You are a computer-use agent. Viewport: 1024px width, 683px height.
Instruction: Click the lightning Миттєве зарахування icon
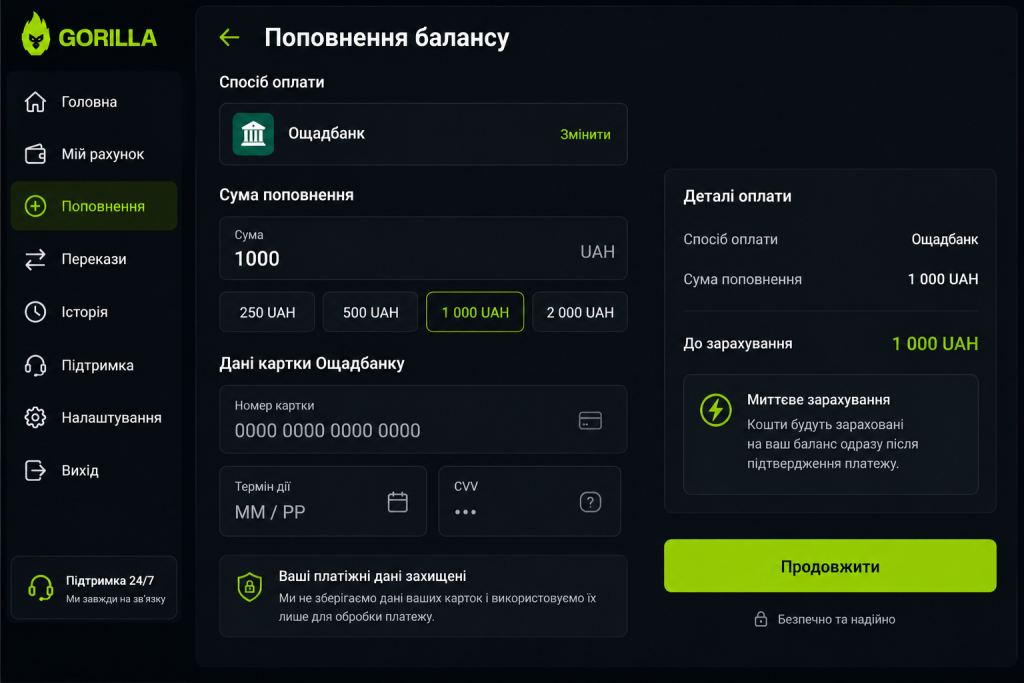[716, 410]
